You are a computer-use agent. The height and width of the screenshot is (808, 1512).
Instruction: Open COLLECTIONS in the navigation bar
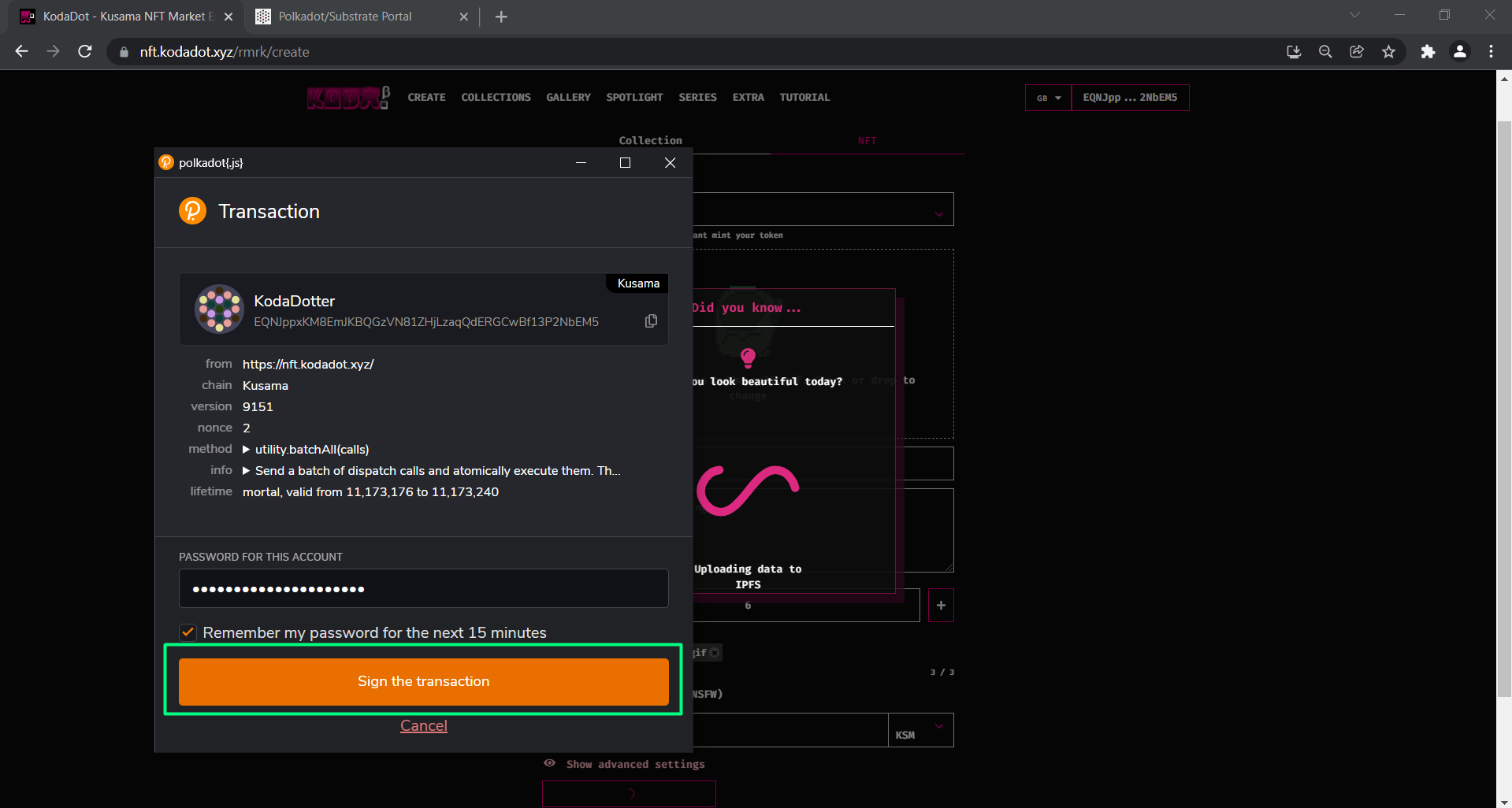coord(496,98)
